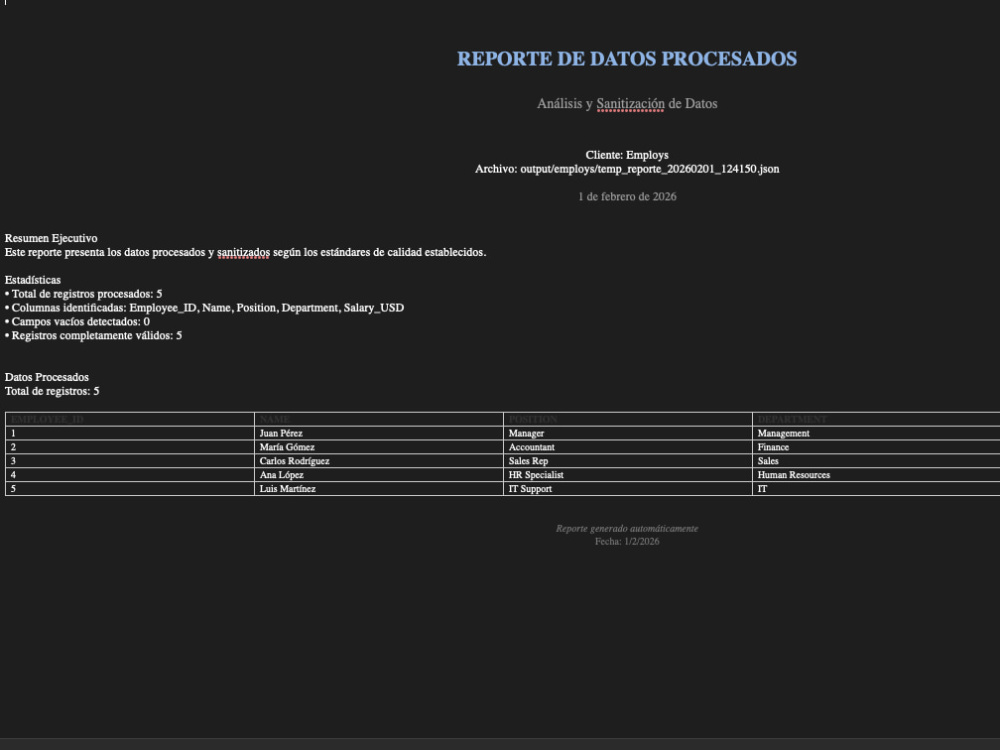Click the department cell IT
Image resolution: width=1000 pixels, height=750 pixels.
point(876,489)
